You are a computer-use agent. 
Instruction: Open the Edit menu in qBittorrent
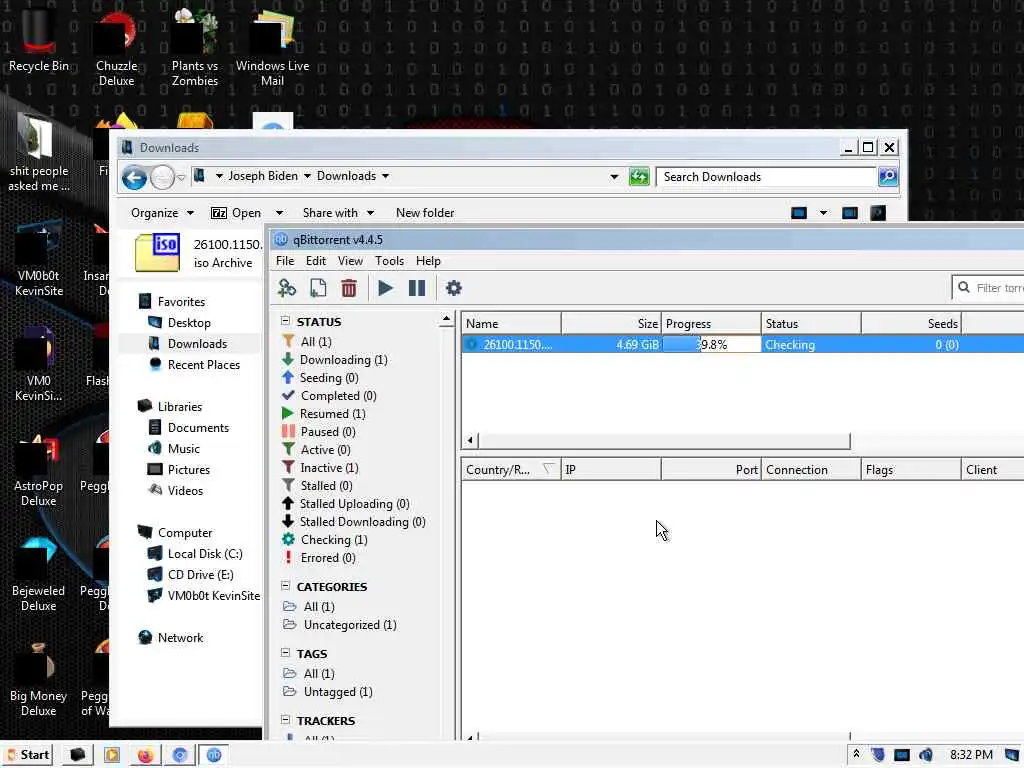click(x=315, y=261)
